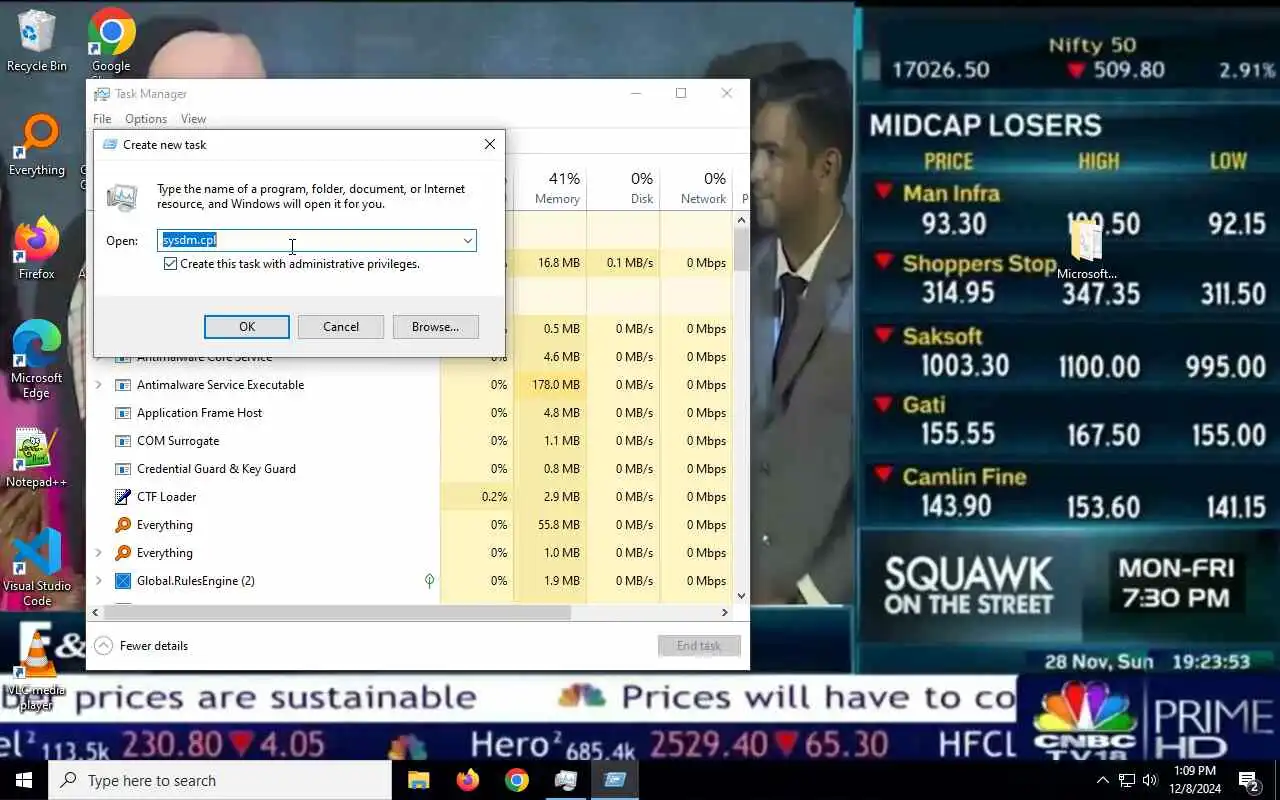The height and width of the screenshot is (800, 1280).
Task: Open Microsoft Edge desktop shortcut
Action: [x=37, y=359]
